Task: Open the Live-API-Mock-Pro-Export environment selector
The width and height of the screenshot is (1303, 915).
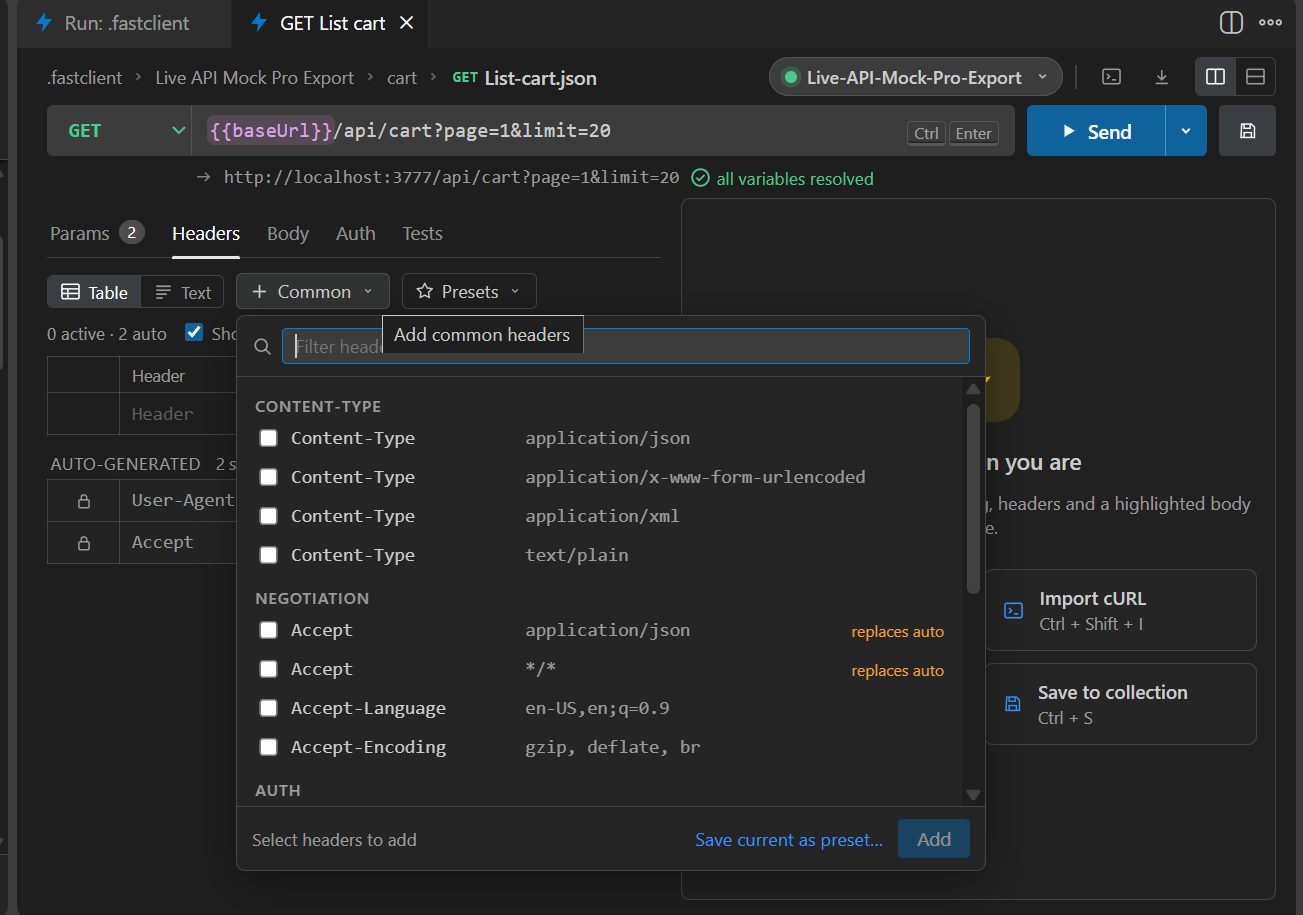Action: tap(915, 77)
